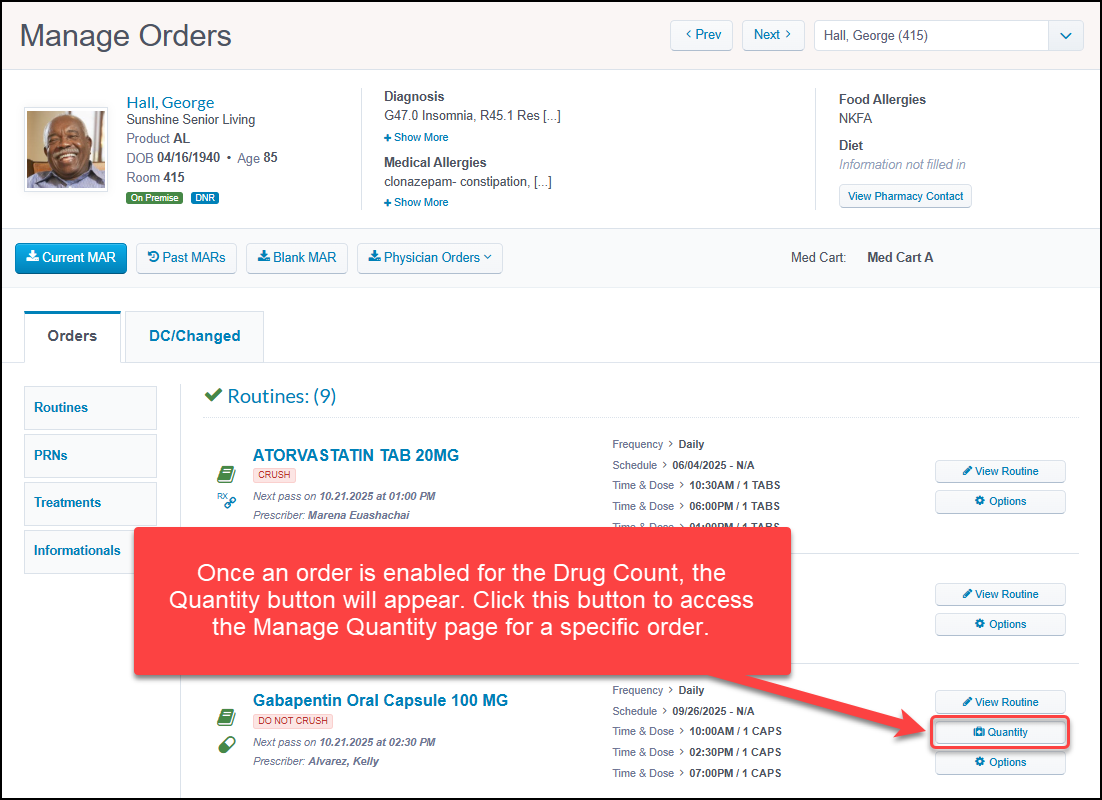The width and height of the screenshot is (1102, 800).
Task: Open Options for Gabapentin order
Action: point(1000,763)
